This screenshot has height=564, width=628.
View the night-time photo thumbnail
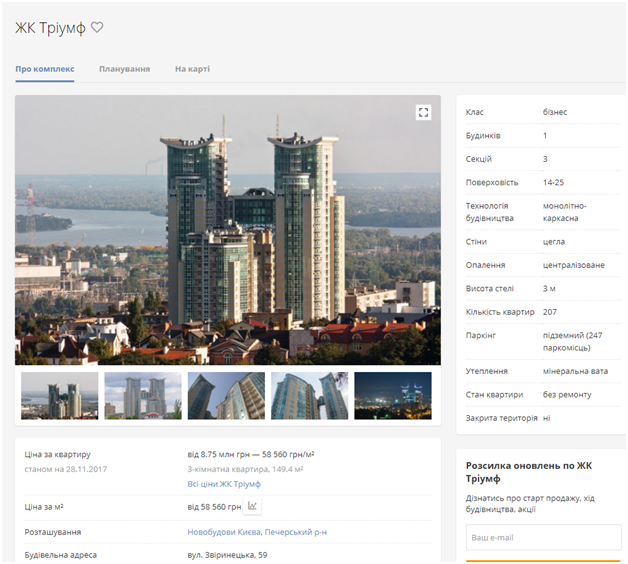tap(392, 396)
